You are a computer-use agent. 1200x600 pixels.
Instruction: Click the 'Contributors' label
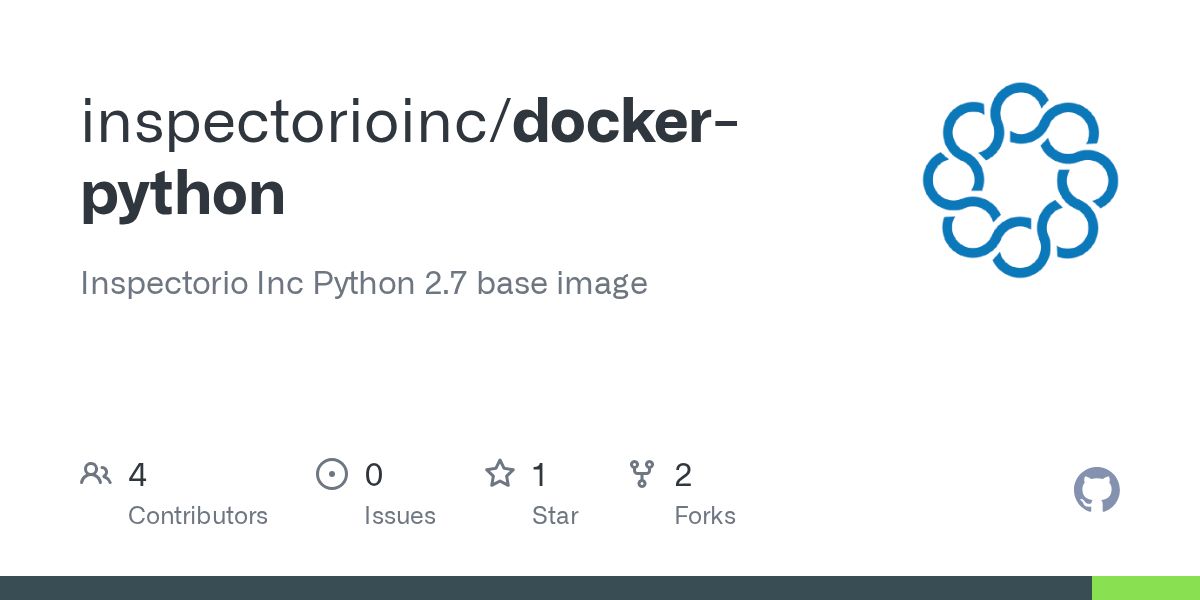tap(198, 516)
